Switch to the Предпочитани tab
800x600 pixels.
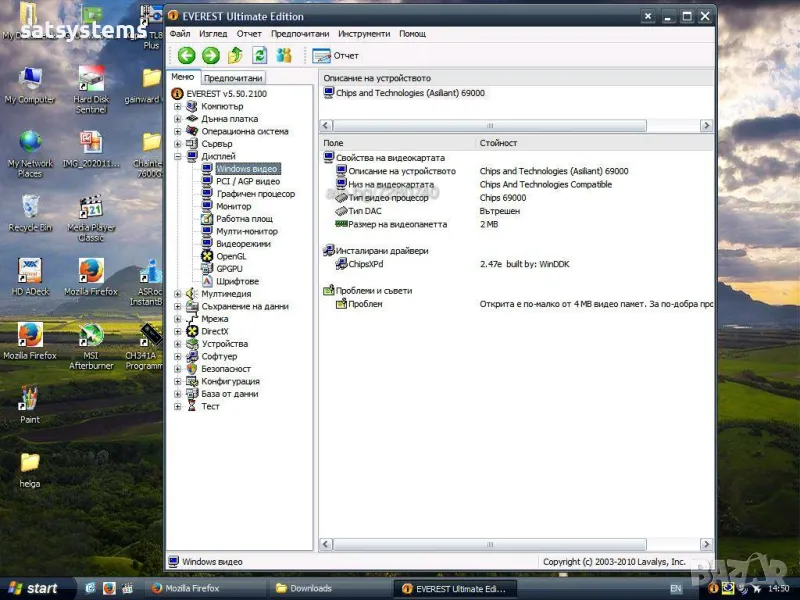233,78
